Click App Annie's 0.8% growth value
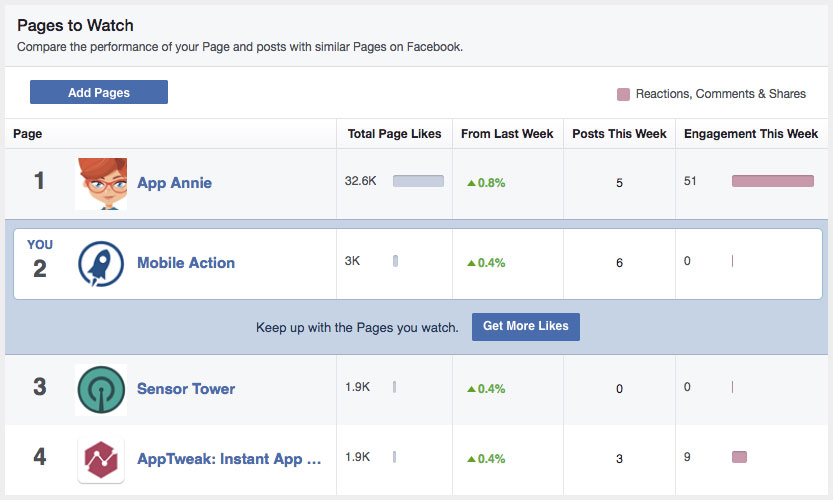 point(486,183)
